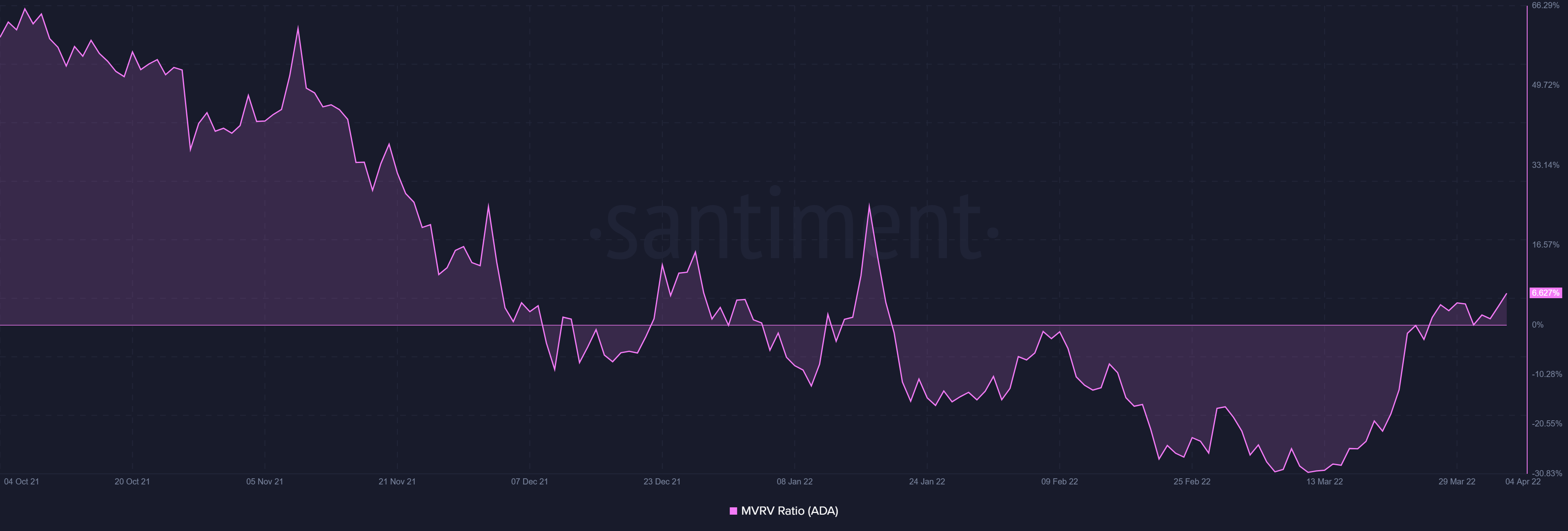
Task: Click the 24 Jan 22 date label
Action: [x=927, y=482]
